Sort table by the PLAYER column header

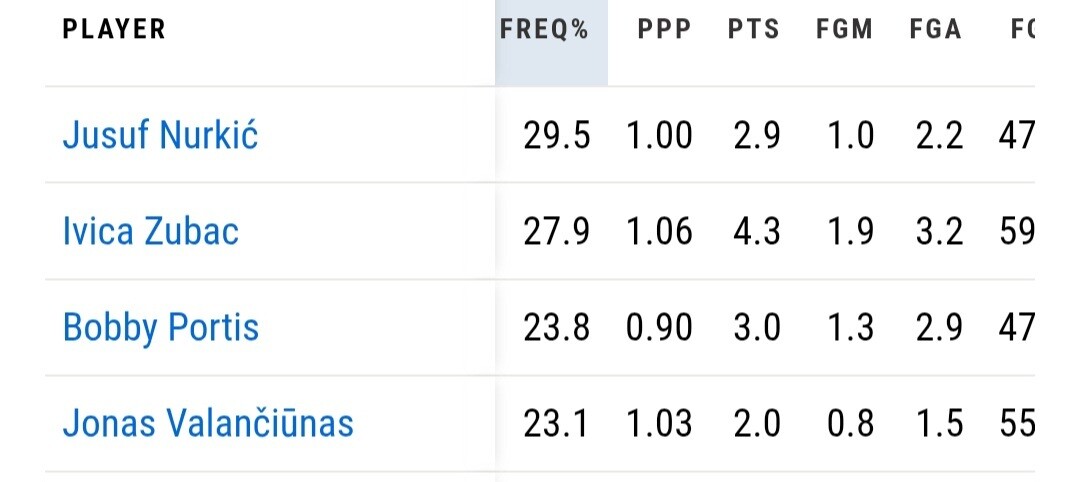pos(114,30)
